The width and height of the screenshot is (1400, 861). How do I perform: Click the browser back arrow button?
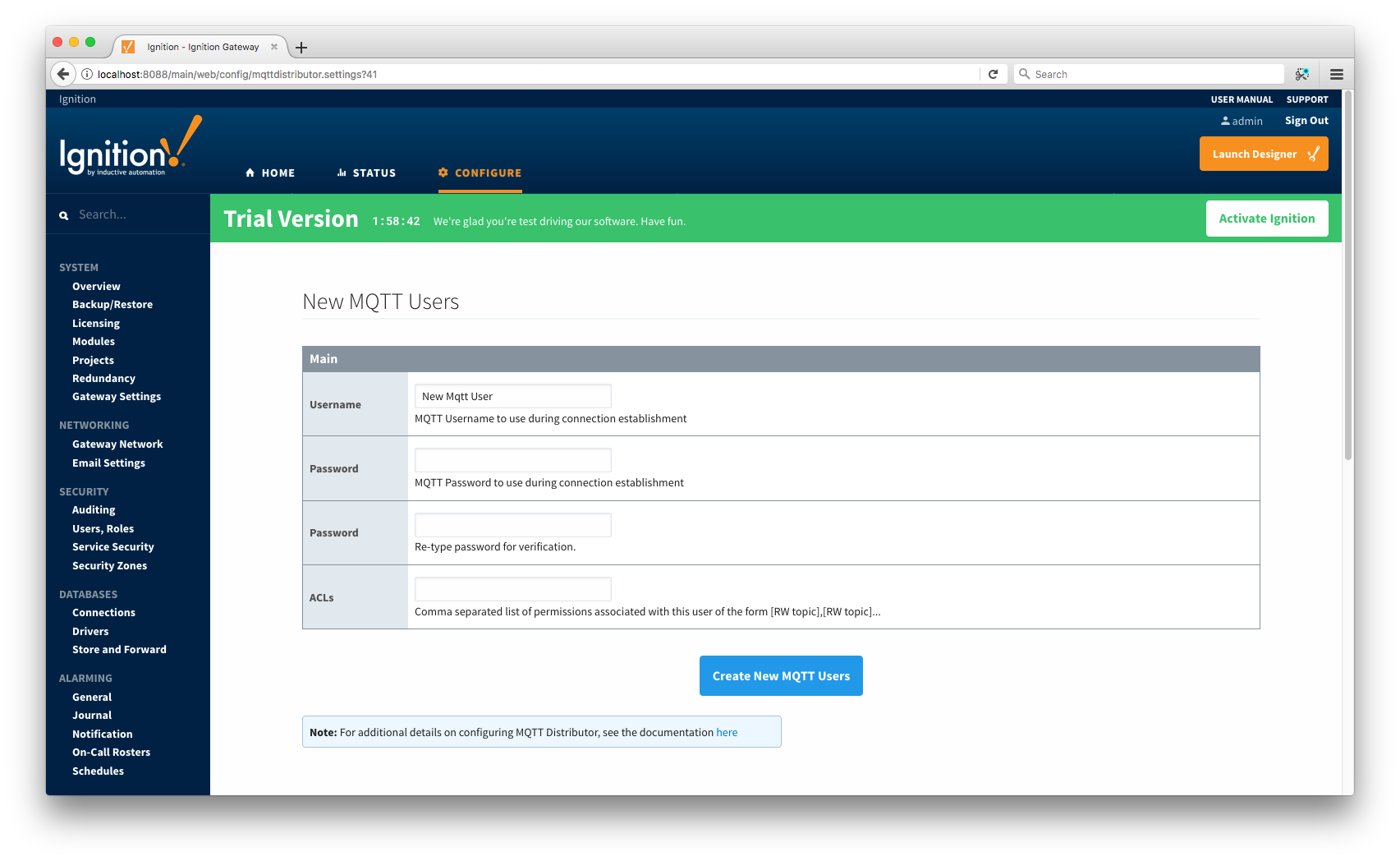tap(63, 74)
